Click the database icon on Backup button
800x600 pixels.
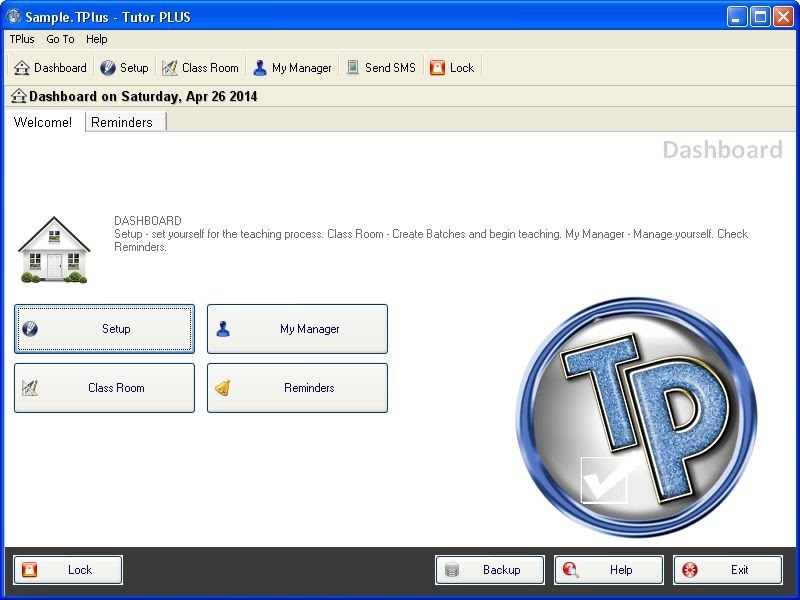pos(452,570)
